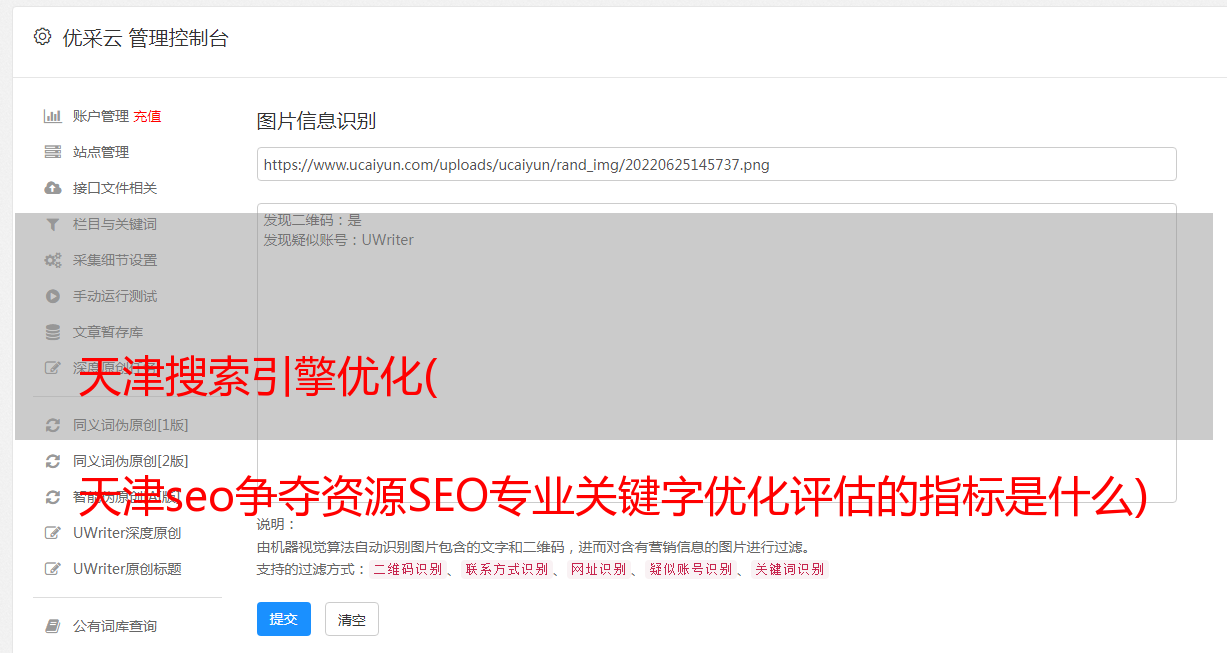Screen dimensions: 1227x653
Task: Click the server icon for 站点管理
Action: pyautogui.click(x=53, y=152)
